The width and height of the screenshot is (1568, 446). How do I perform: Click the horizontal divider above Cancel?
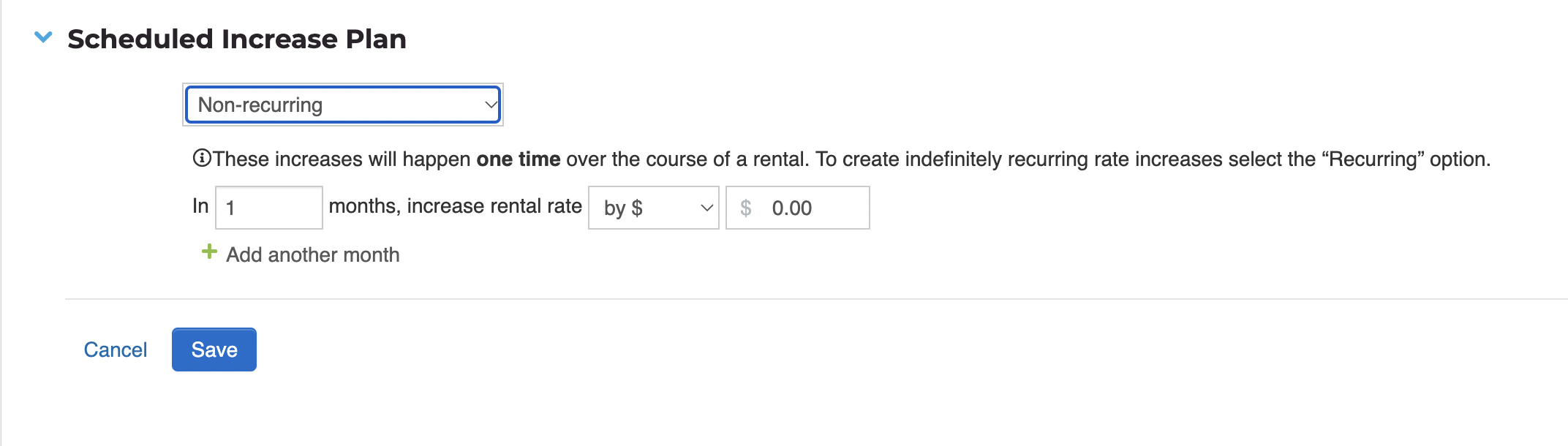pyautogui.click(x=816, y=299)
